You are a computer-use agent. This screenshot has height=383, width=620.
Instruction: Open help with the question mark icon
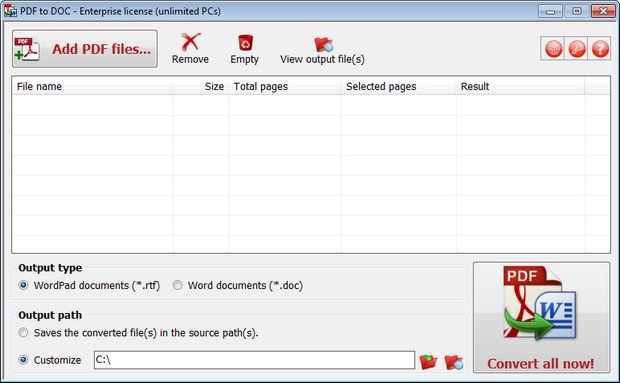(600, 49)
